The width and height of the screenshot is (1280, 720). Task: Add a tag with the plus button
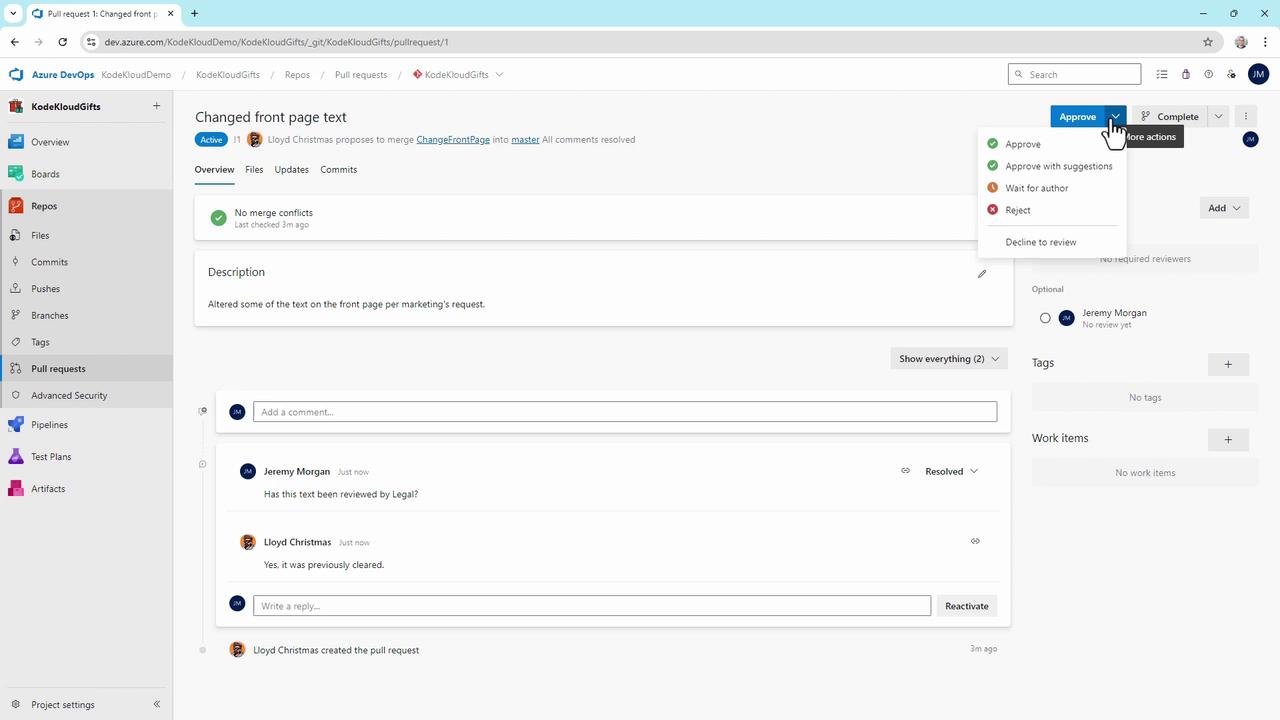click(1228, 364)
